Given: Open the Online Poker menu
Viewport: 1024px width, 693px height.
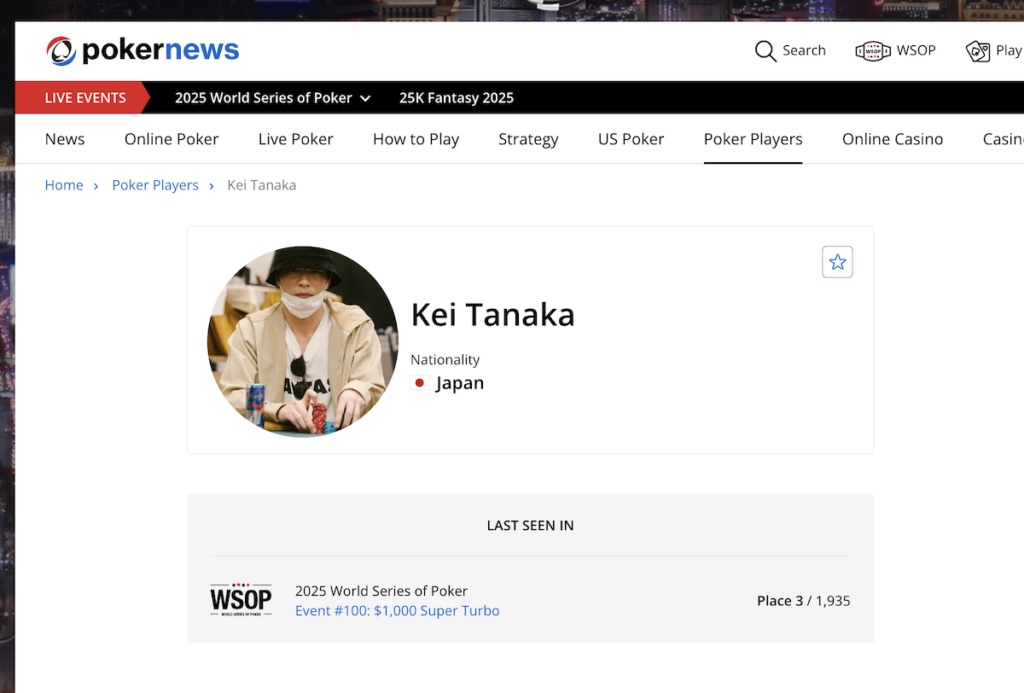Looking at the screenshot, I should (171, 139).
